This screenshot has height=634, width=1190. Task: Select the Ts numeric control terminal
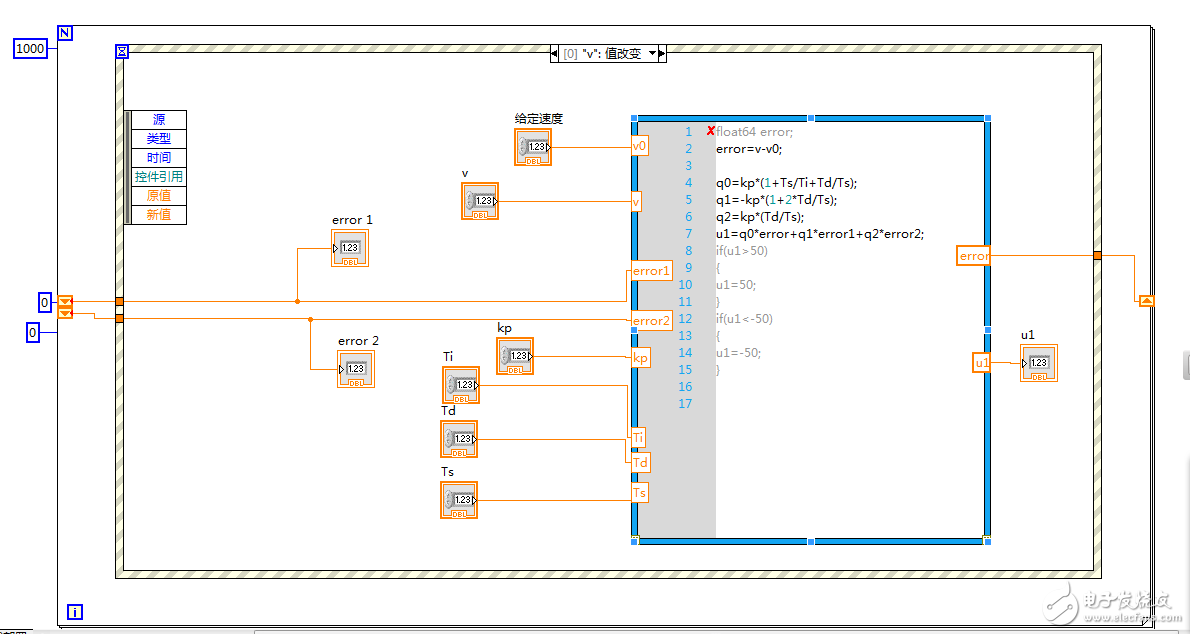459,500
